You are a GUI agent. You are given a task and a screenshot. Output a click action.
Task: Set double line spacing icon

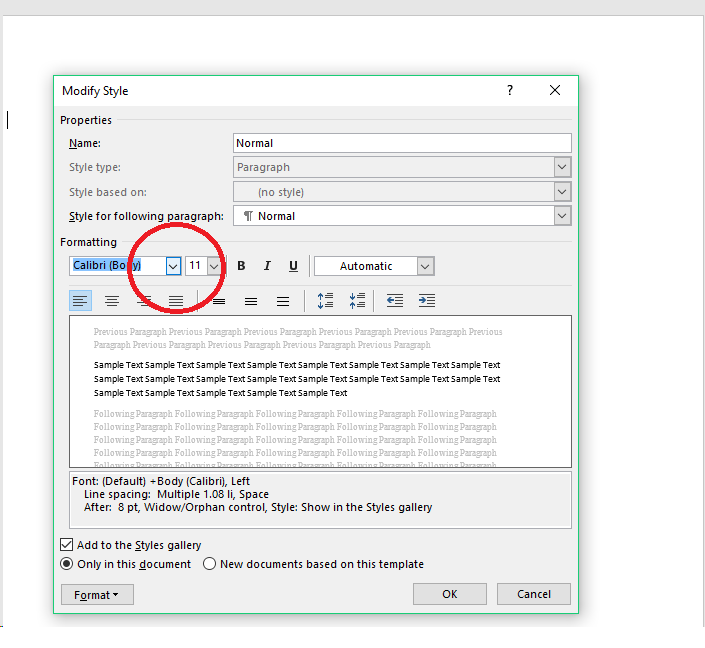tap(283, 301)
